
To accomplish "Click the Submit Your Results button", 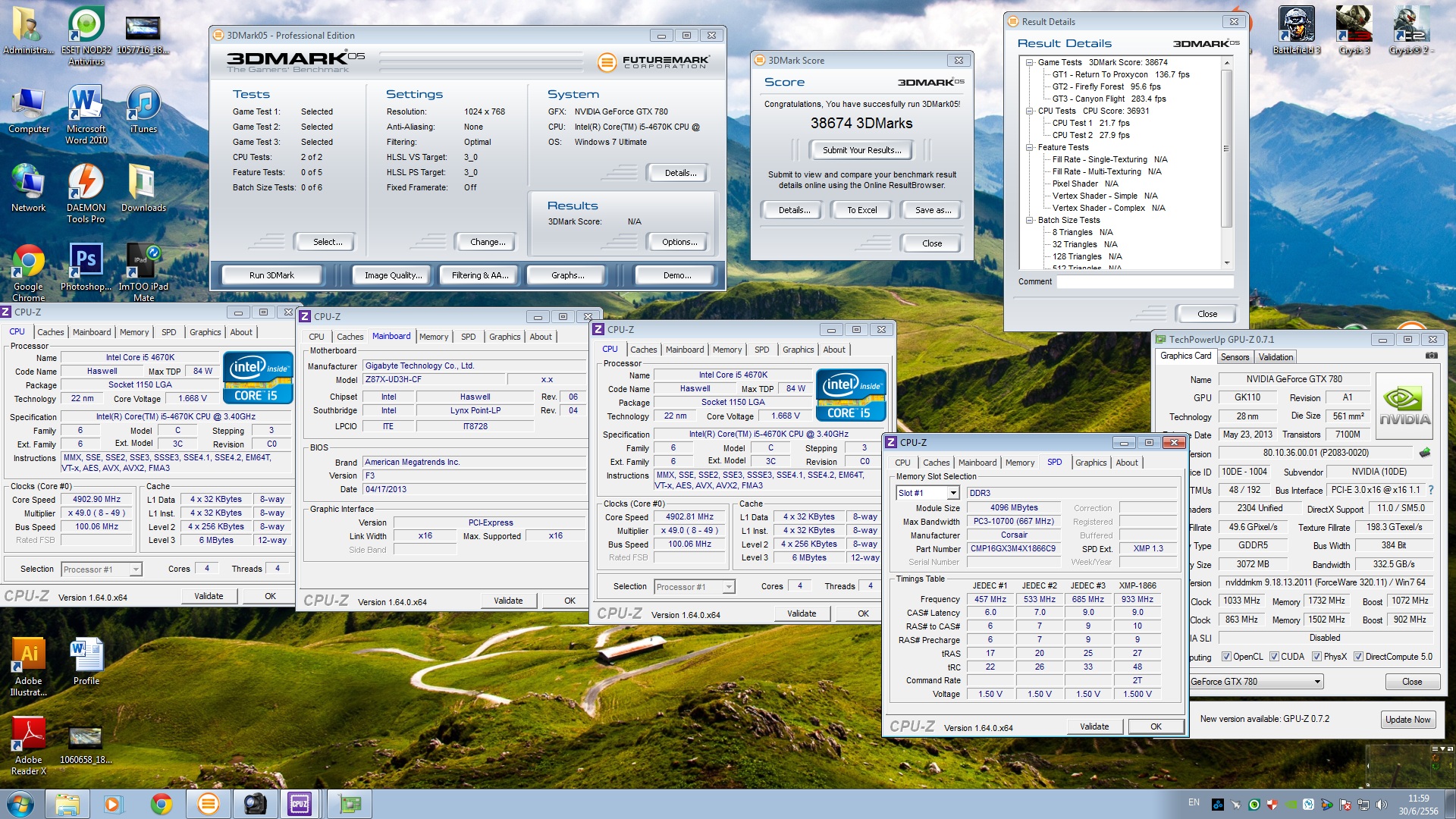I will click(861, 150).
